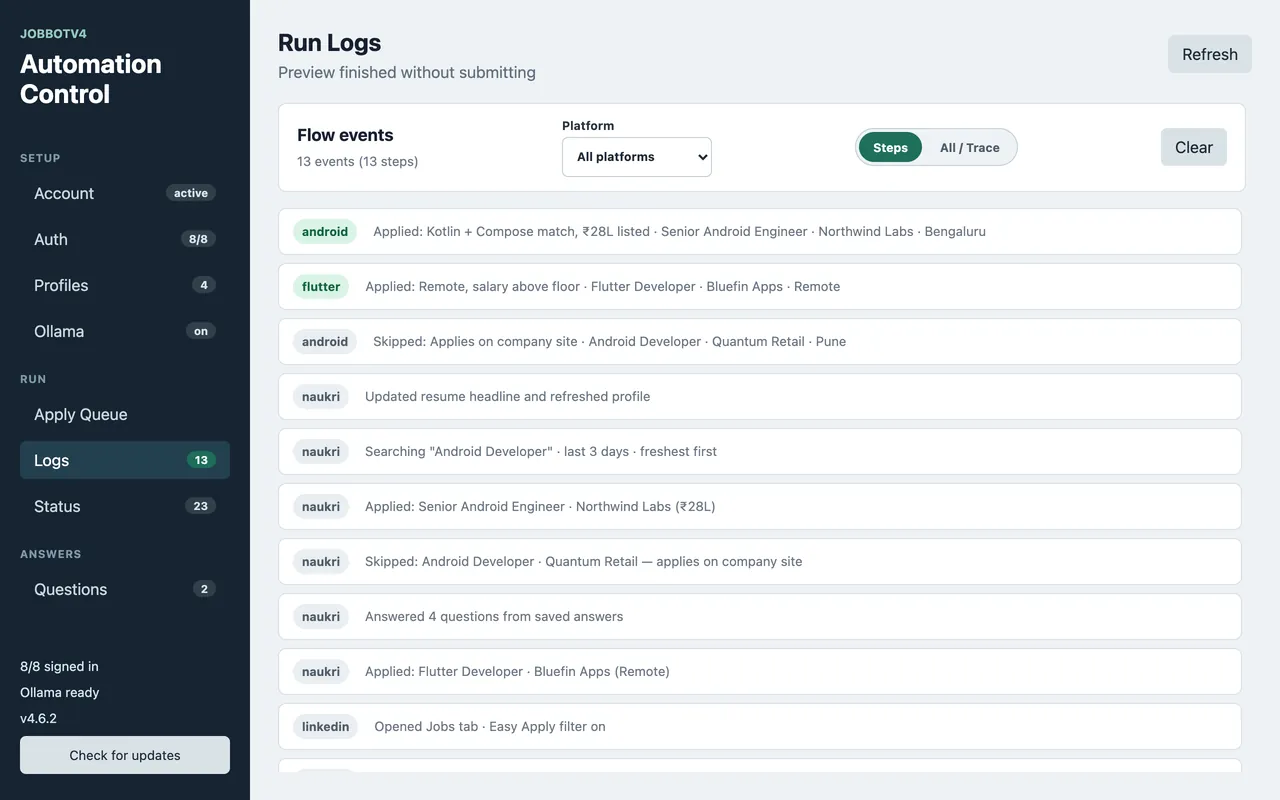Clear the flow events list
Image resolution: width=1280 pixels, height=800 pixels.
point(1194,147)
